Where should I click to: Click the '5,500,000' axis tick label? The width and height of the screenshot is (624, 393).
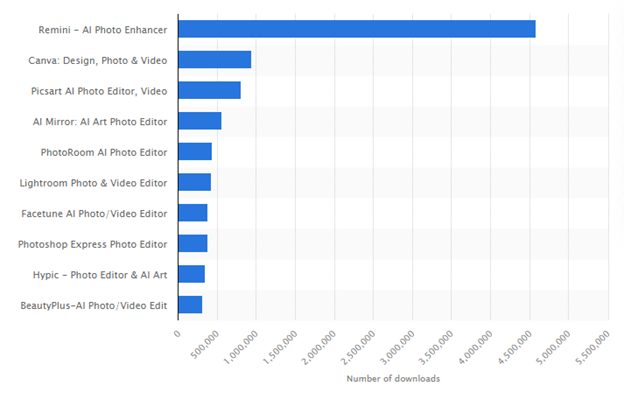click(x=593, y=347)
